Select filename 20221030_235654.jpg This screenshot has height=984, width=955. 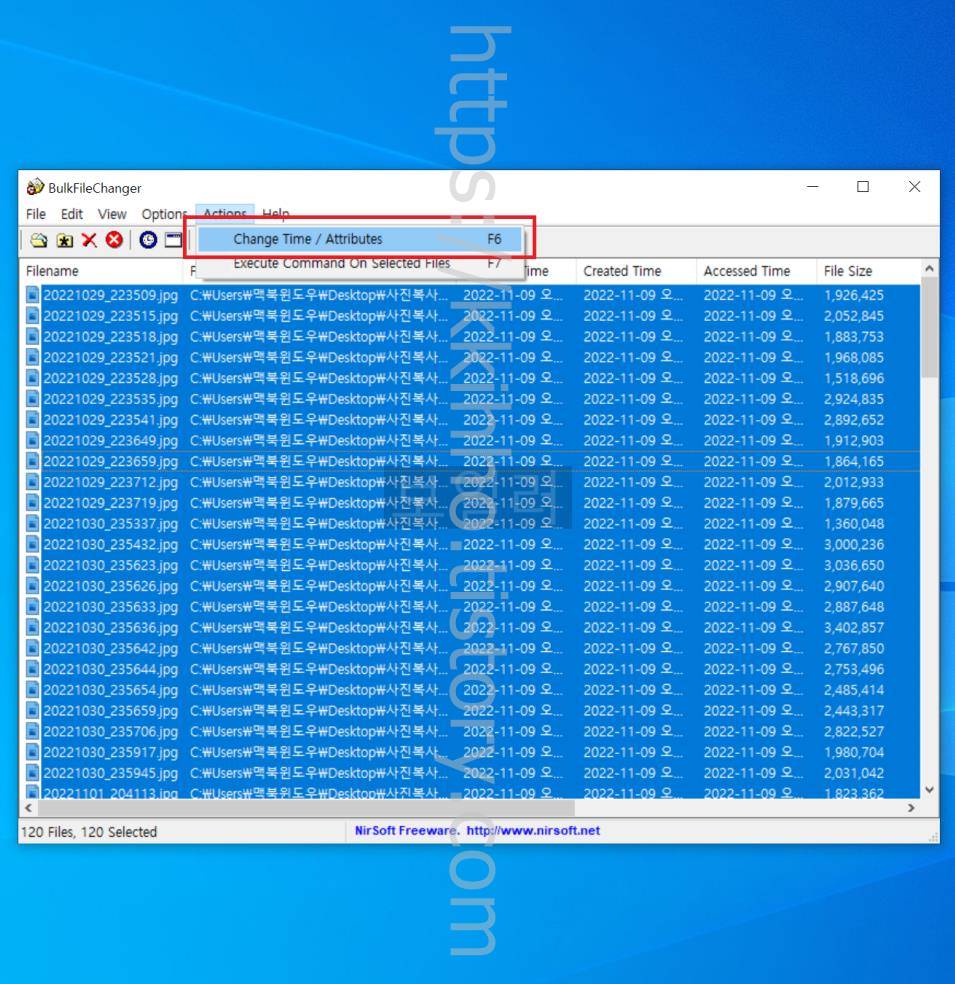(x=110, y=690)
